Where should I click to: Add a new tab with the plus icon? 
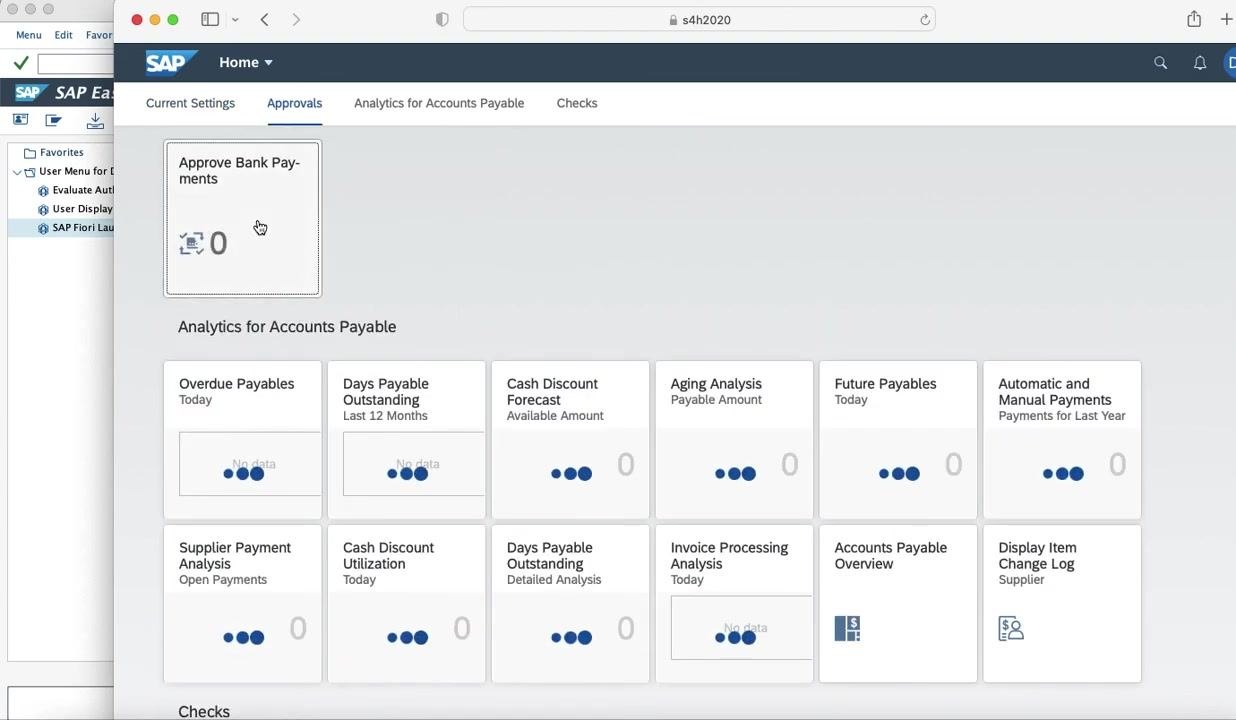point(1226,19)
